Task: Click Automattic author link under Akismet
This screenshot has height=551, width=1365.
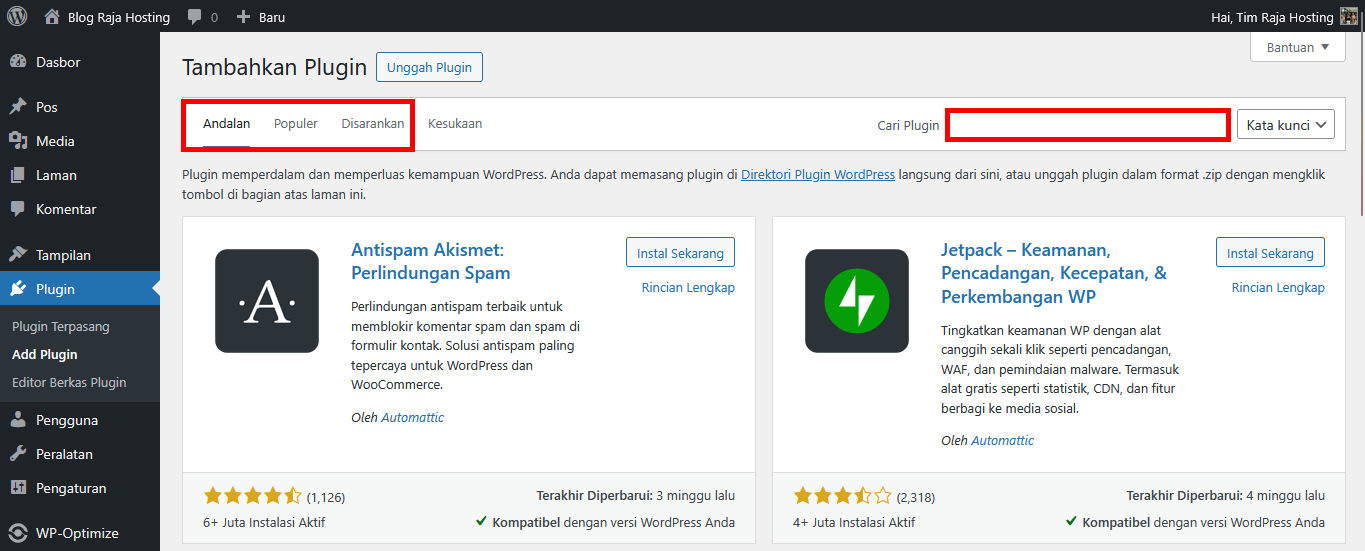Action: [x=412, y=418]
